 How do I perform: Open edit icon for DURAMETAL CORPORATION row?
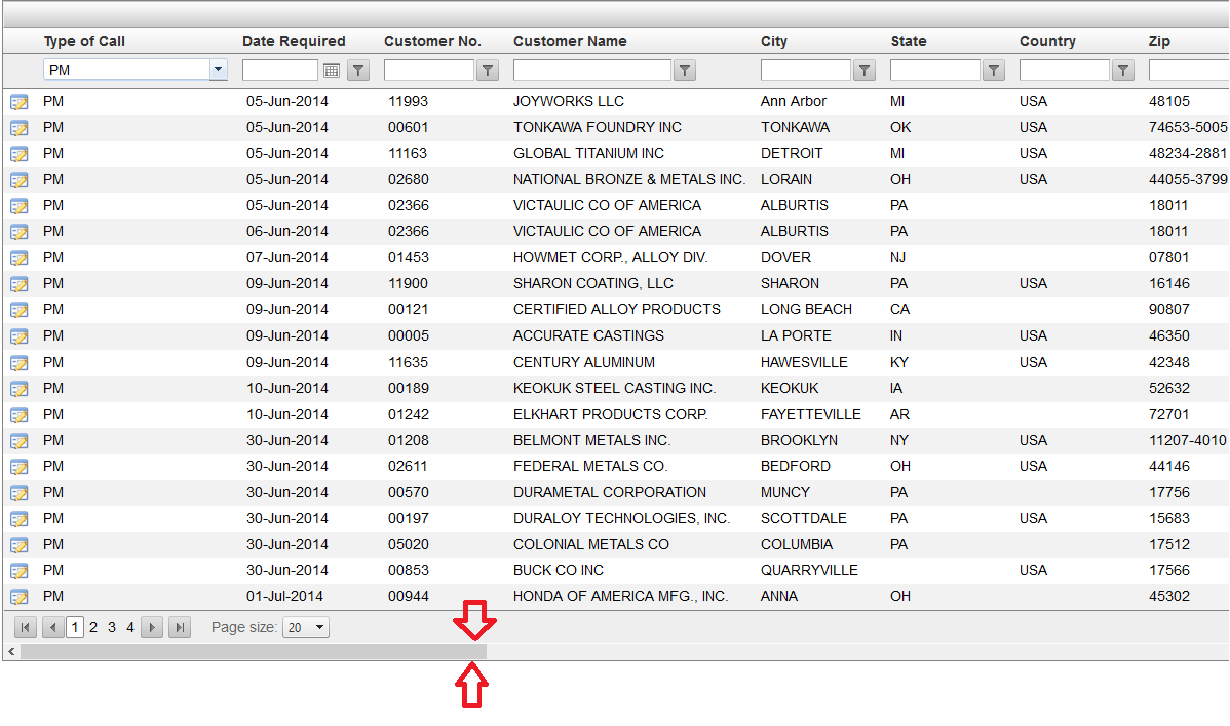click(x=19, y=493)
